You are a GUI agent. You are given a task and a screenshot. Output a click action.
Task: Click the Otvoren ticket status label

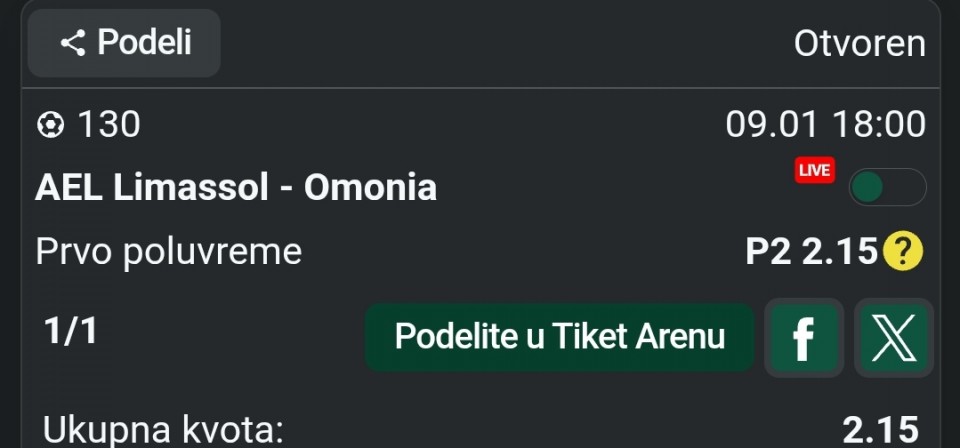[x=859, y=43]
